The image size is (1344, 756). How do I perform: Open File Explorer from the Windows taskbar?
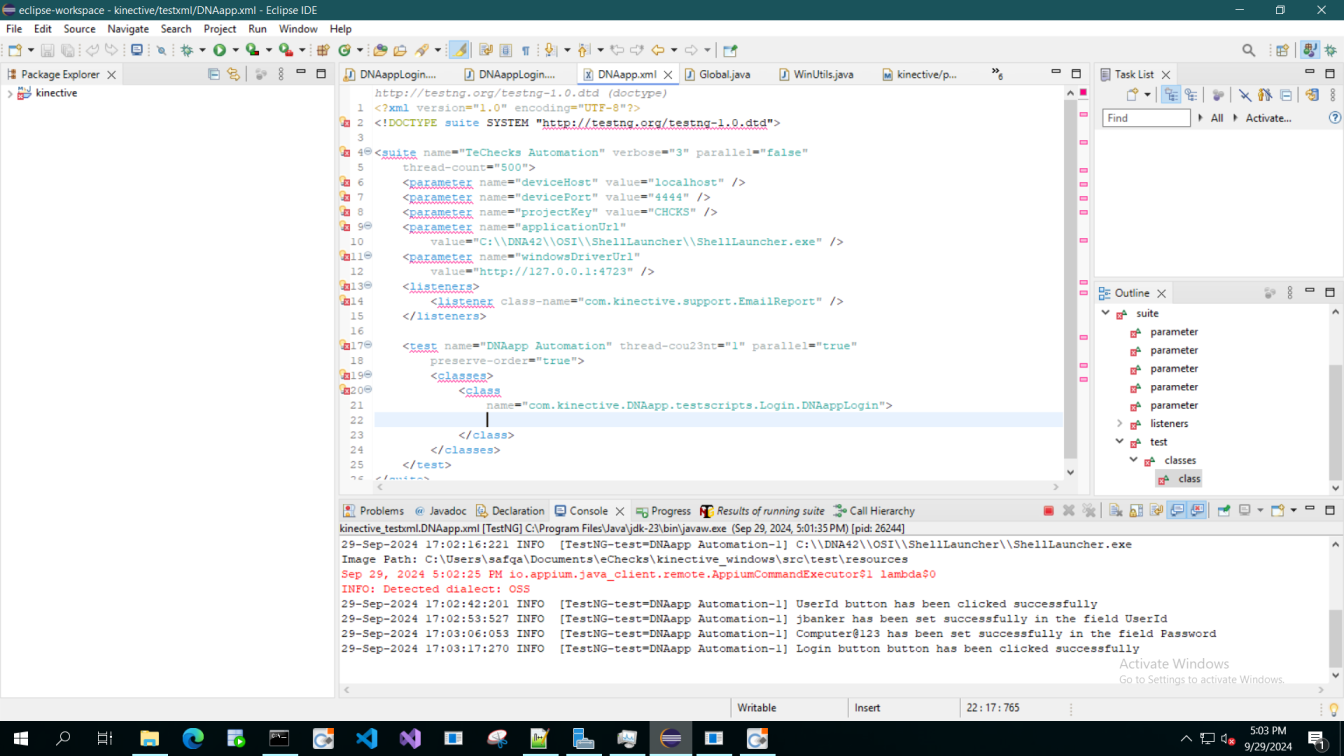coord(149,739)
